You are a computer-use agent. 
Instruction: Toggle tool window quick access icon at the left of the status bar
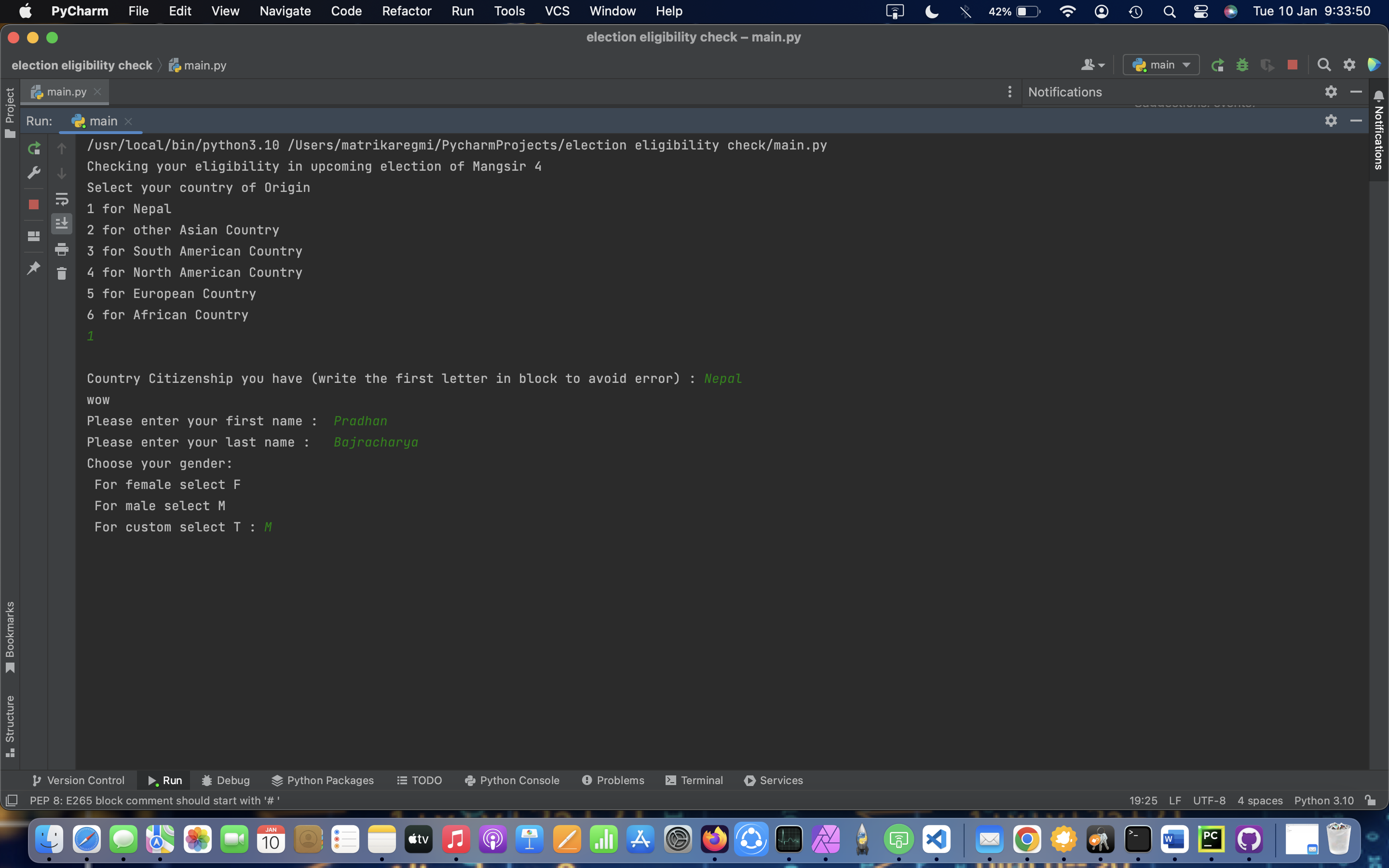[12, 800]
